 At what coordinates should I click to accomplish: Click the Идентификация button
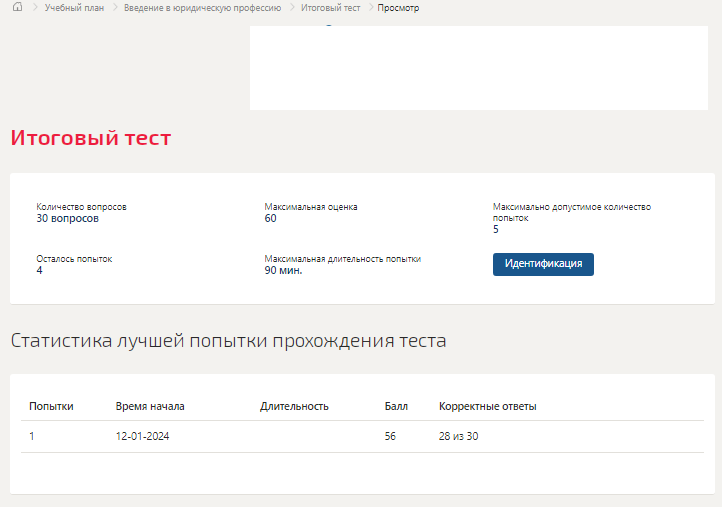click(x=543, y=264)
